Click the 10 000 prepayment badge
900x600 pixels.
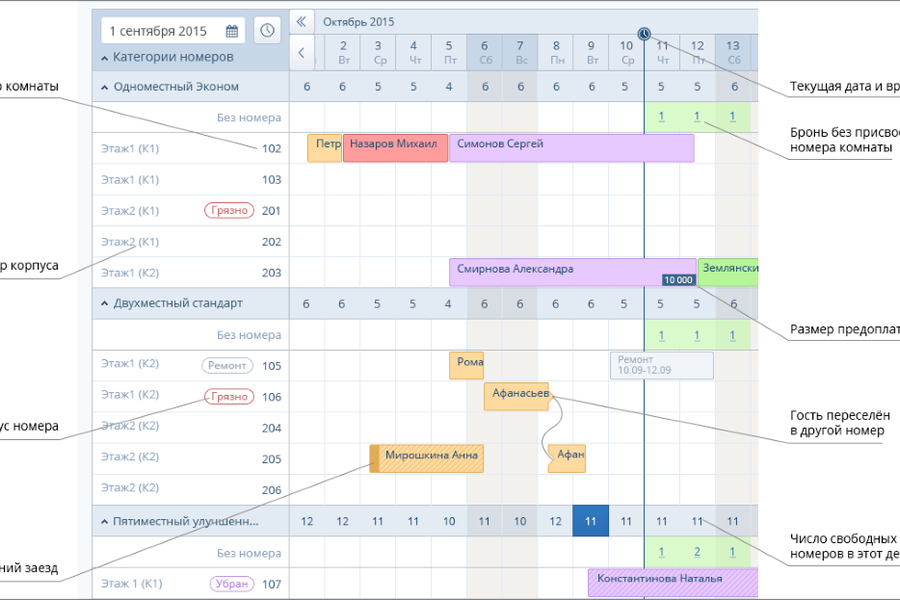coord(679,280)
